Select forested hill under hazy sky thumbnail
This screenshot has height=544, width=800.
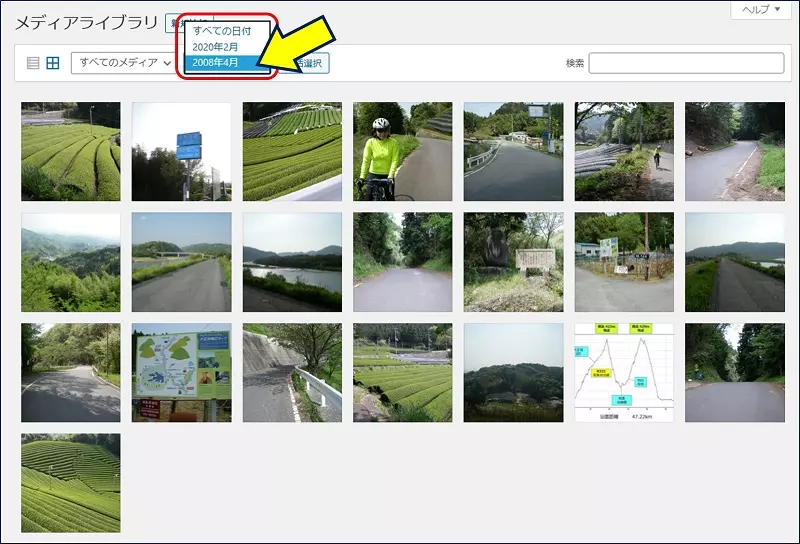point(513,373)
